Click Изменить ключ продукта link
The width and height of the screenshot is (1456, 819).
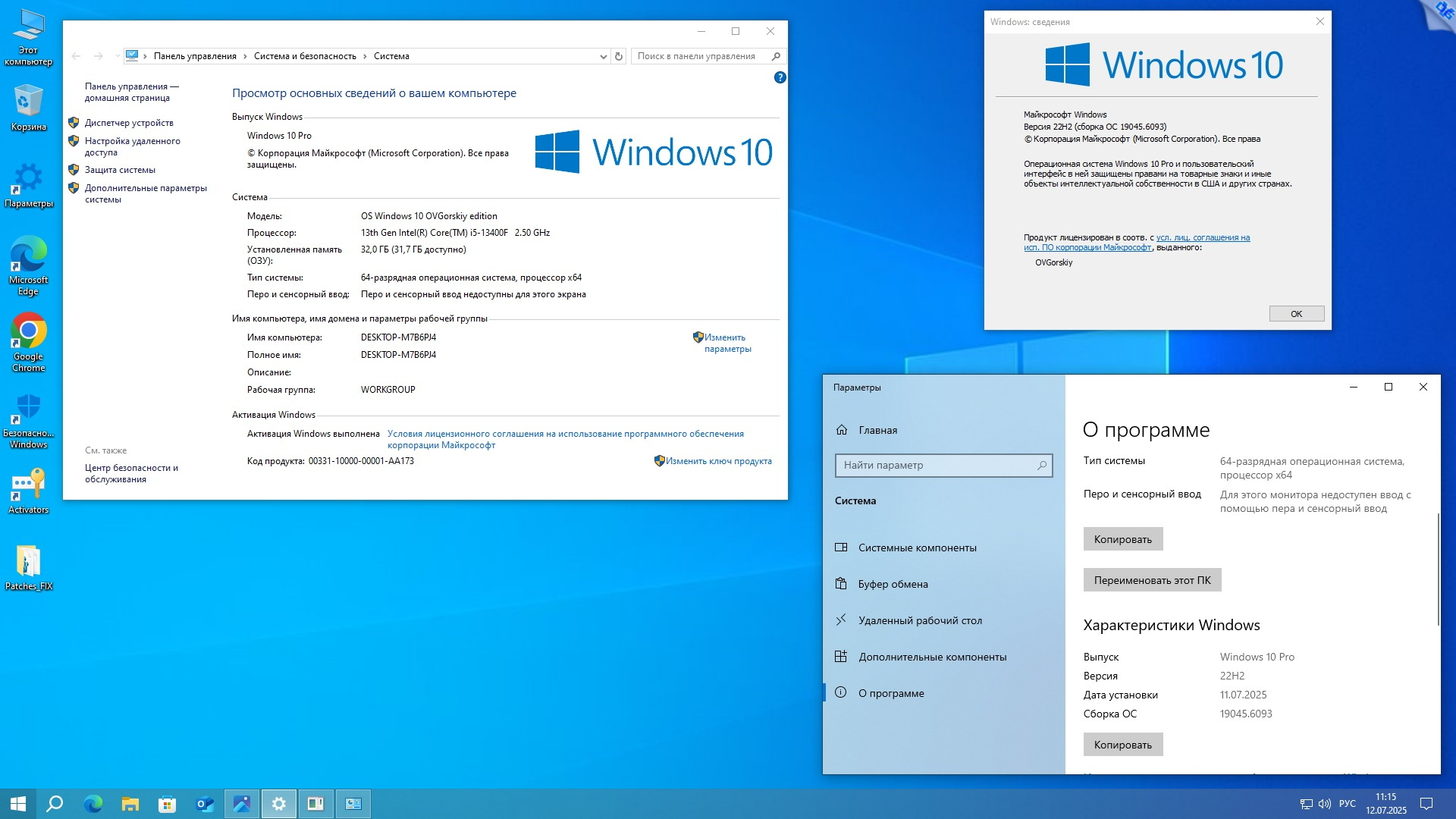tap(718, 461)
